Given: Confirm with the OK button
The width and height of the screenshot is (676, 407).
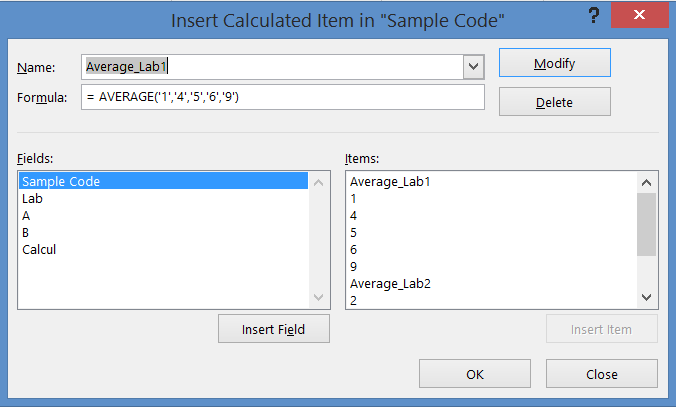Looking at the screenshot, I should (474, 374).
